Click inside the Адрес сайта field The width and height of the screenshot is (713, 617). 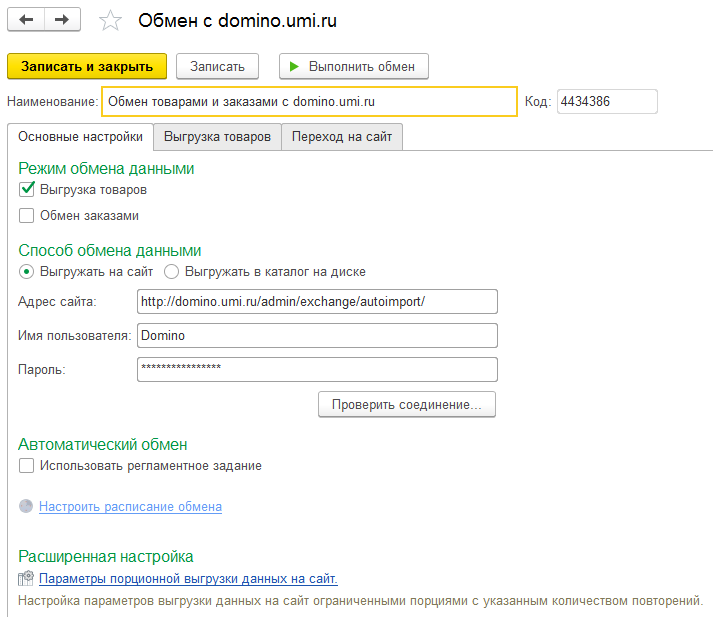coord(316,302)
